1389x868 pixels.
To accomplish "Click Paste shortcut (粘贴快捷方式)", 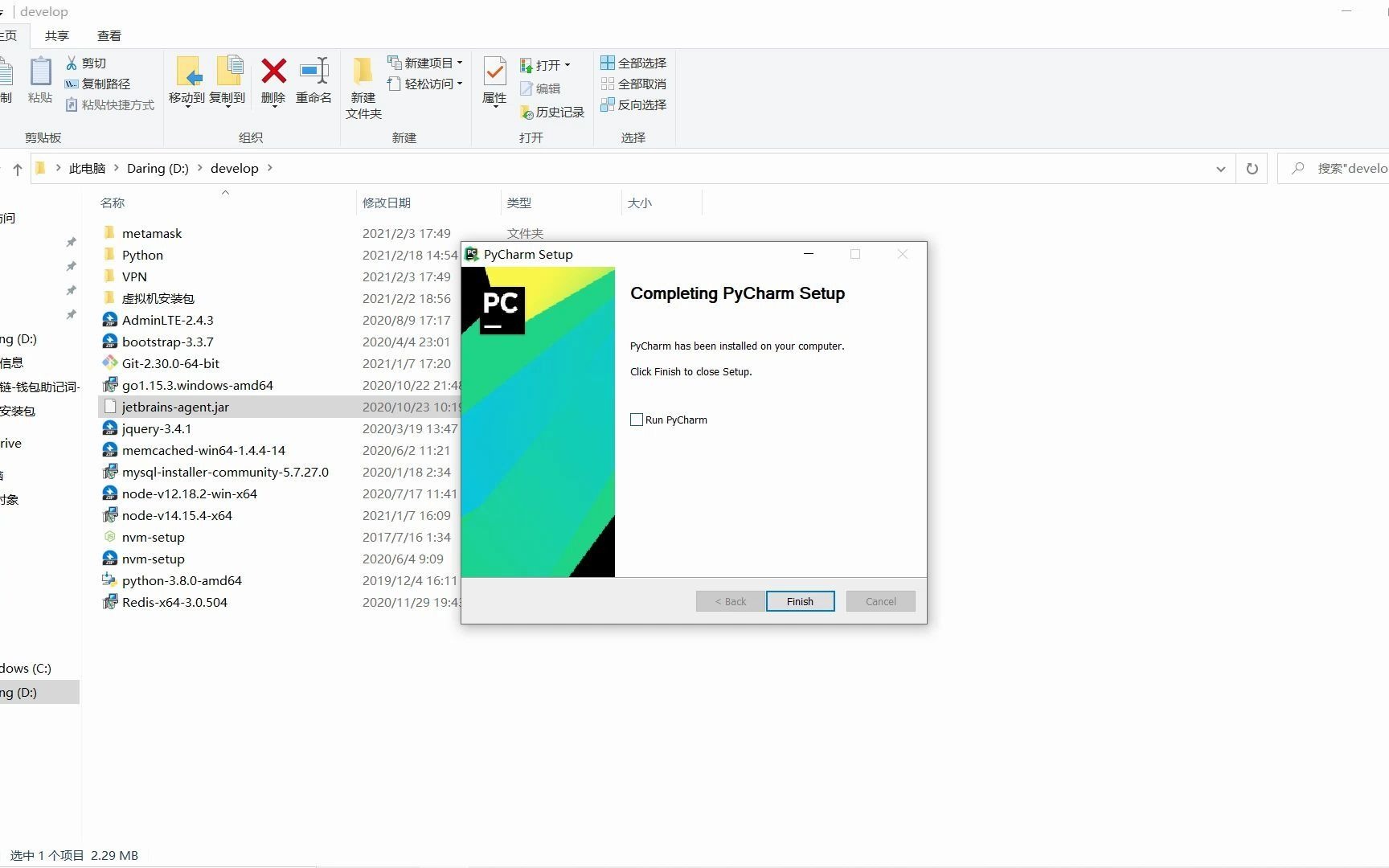I will tap(109, 104).
